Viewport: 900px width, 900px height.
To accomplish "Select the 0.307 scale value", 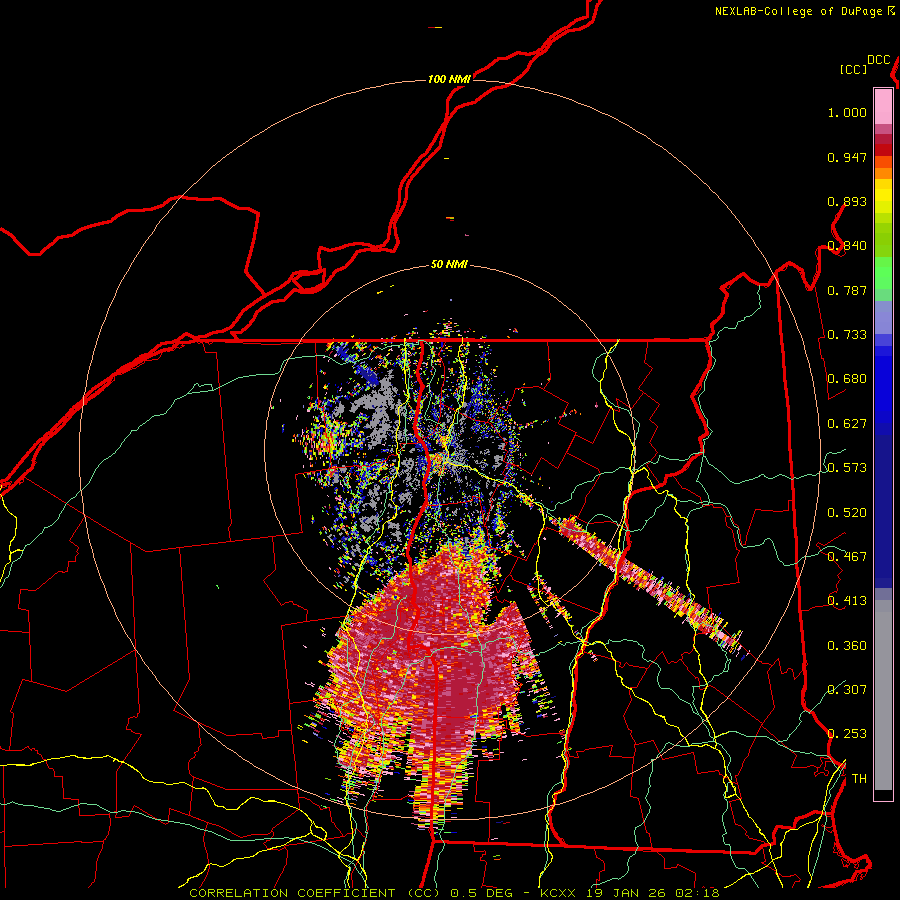I will 847,690.
